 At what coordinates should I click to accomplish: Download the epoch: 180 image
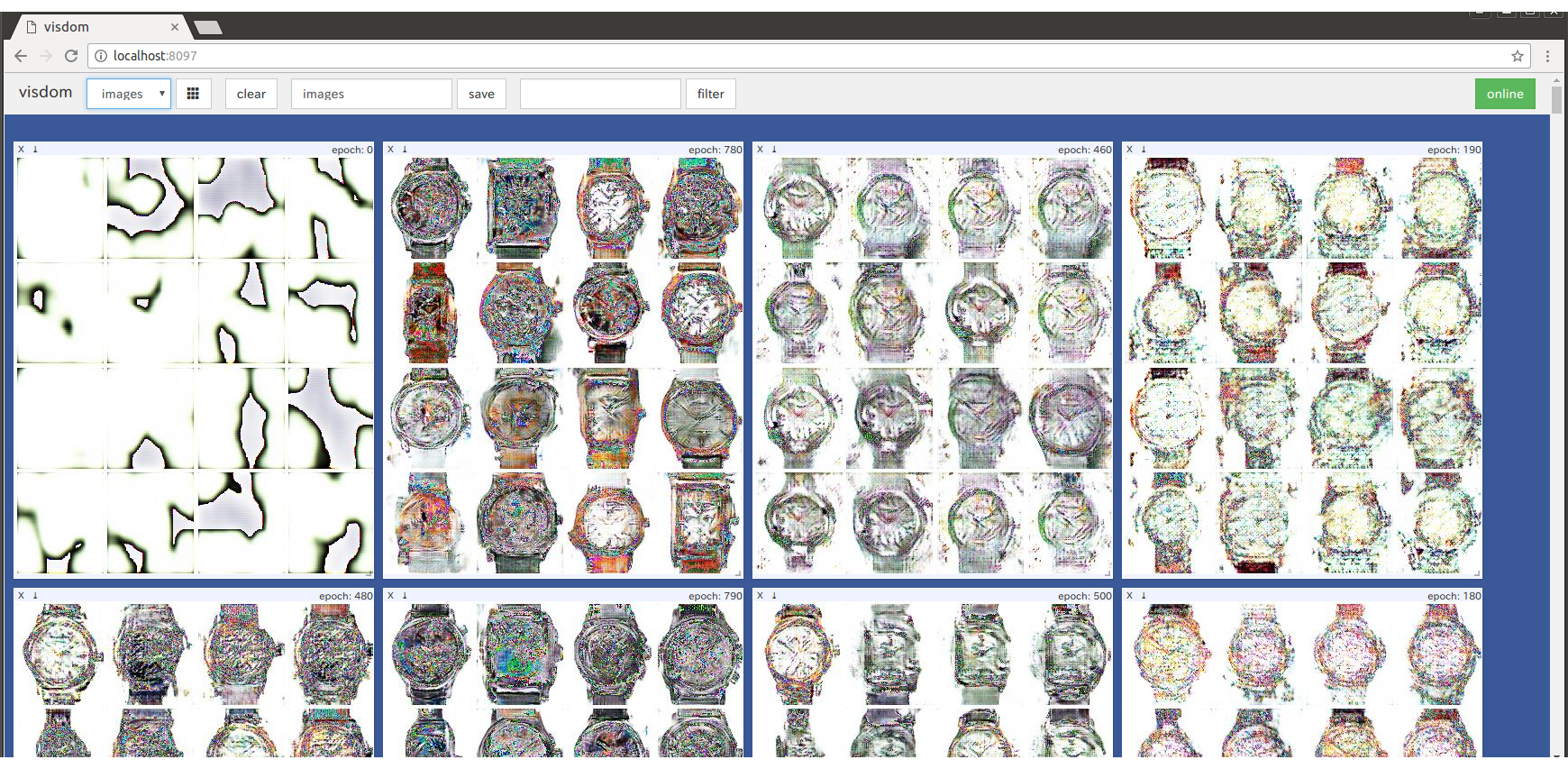click(1144, 596)
